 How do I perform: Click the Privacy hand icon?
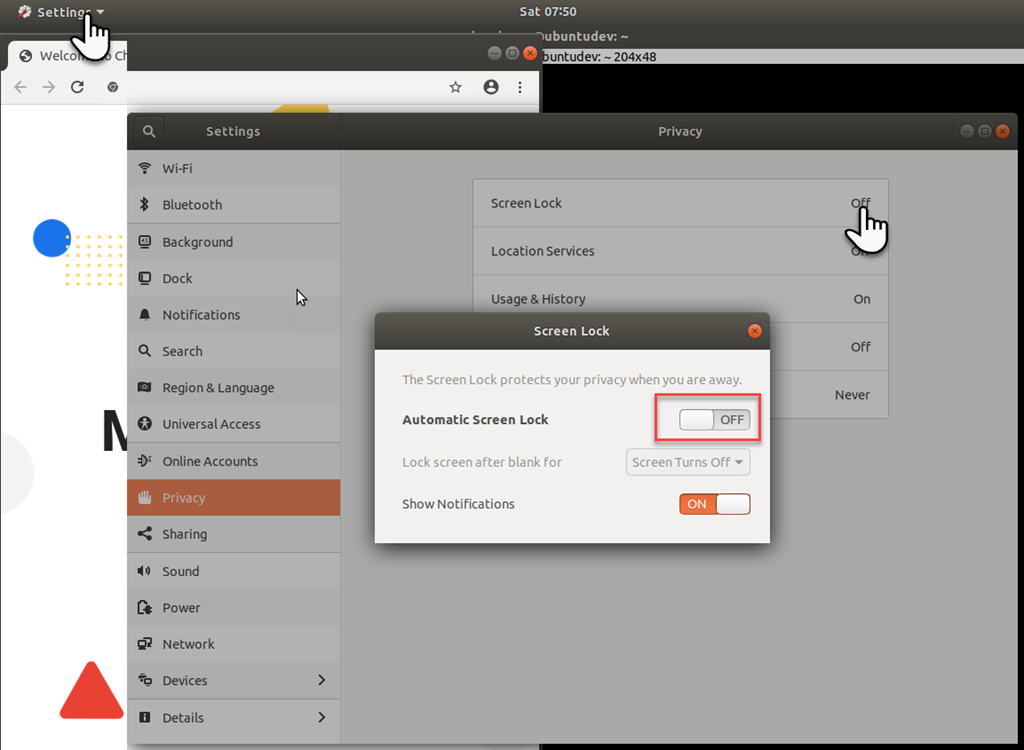point(145,497)
